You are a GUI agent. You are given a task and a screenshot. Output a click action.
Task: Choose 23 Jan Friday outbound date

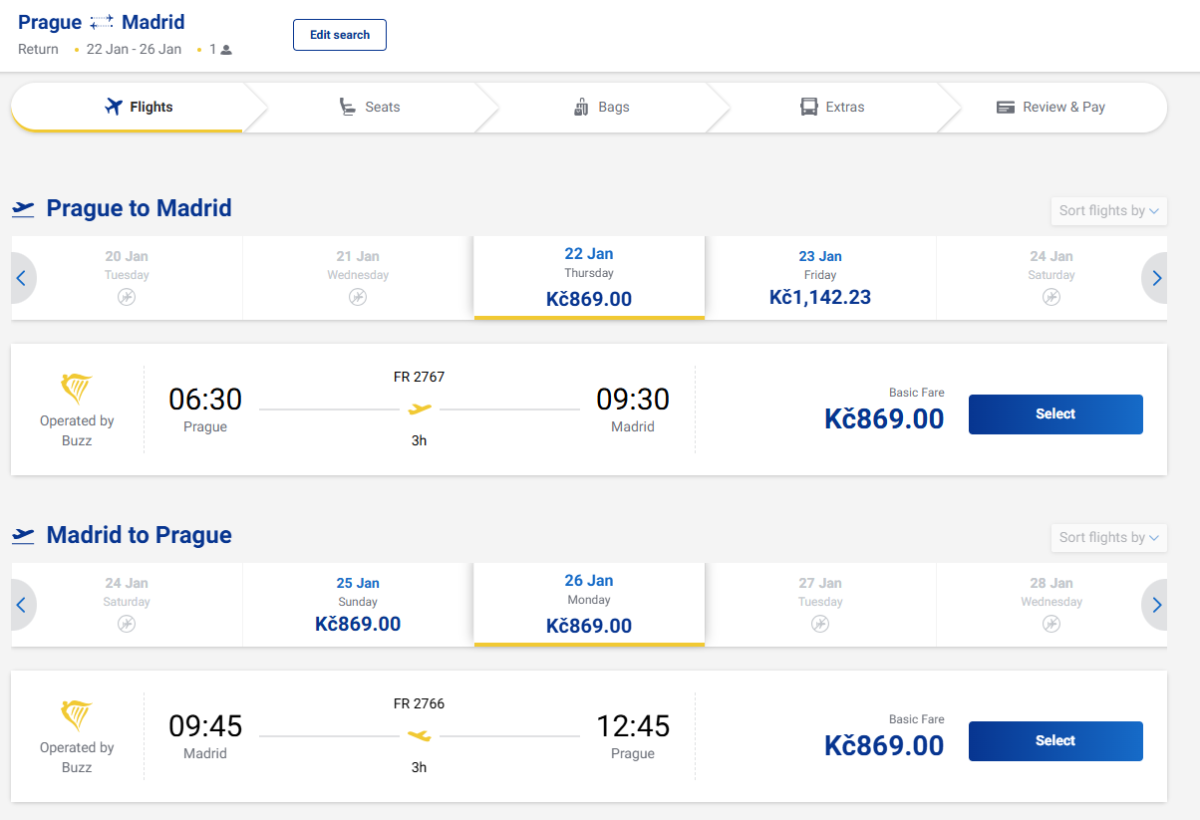coord(820,278)
